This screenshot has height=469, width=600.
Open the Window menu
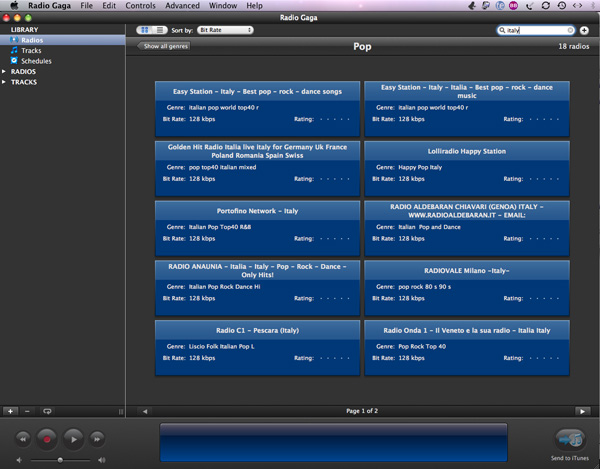[x=223, y=5]
